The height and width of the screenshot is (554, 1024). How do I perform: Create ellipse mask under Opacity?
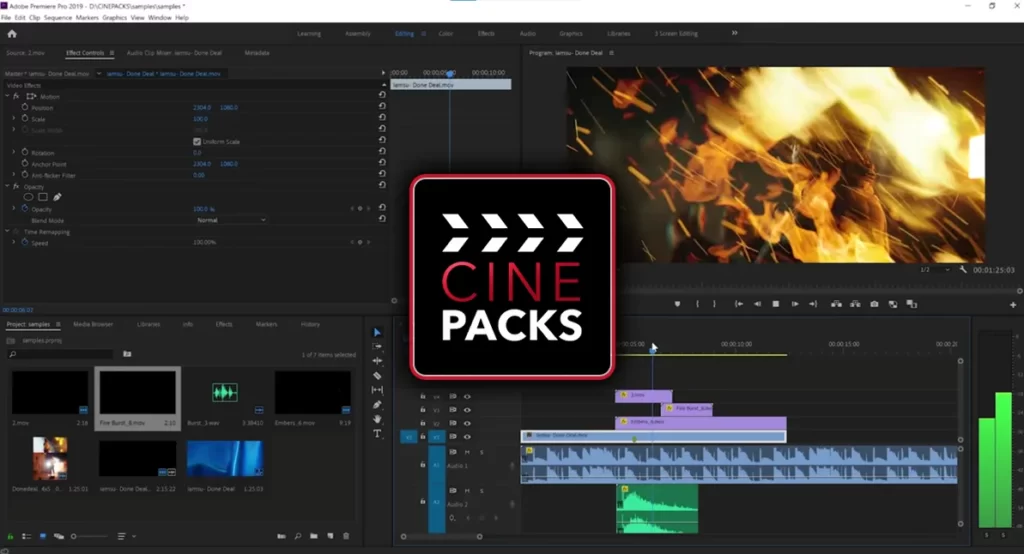point(28,197)
